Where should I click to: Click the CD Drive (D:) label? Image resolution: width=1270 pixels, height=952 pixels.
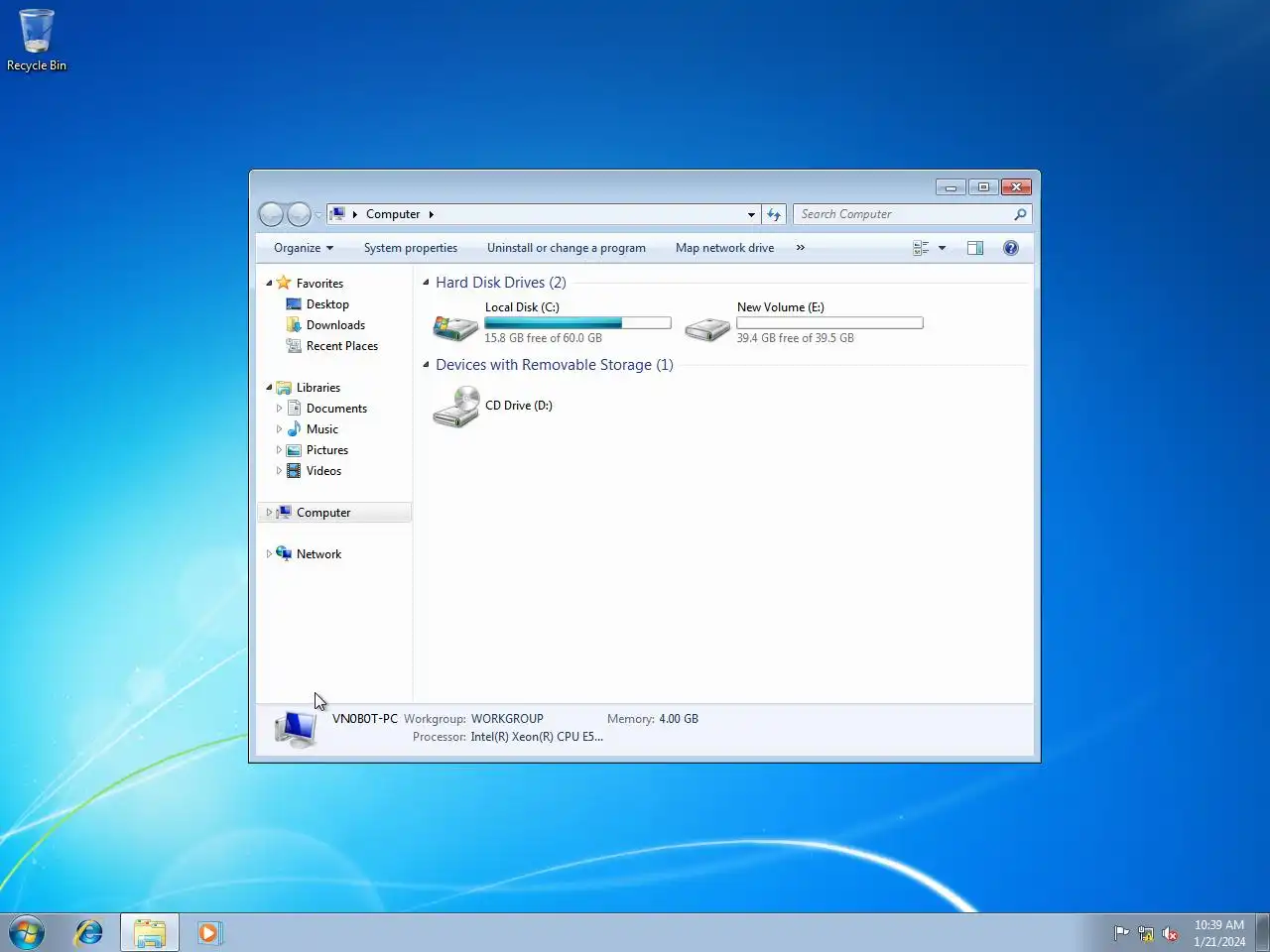coord(519,406)
